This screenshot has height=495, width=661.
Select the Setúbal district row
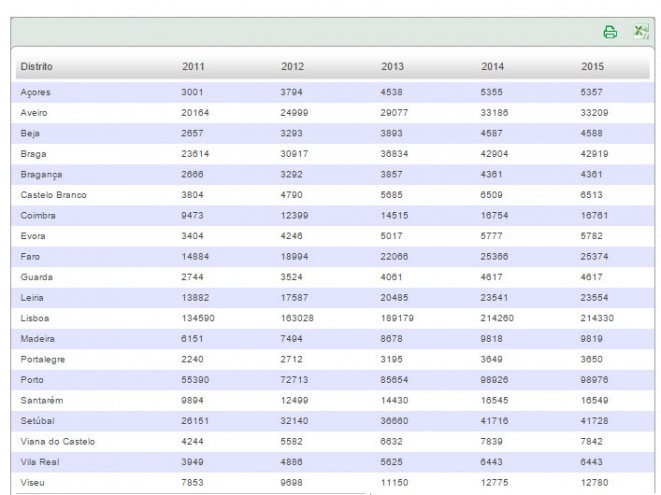[333, 421]
